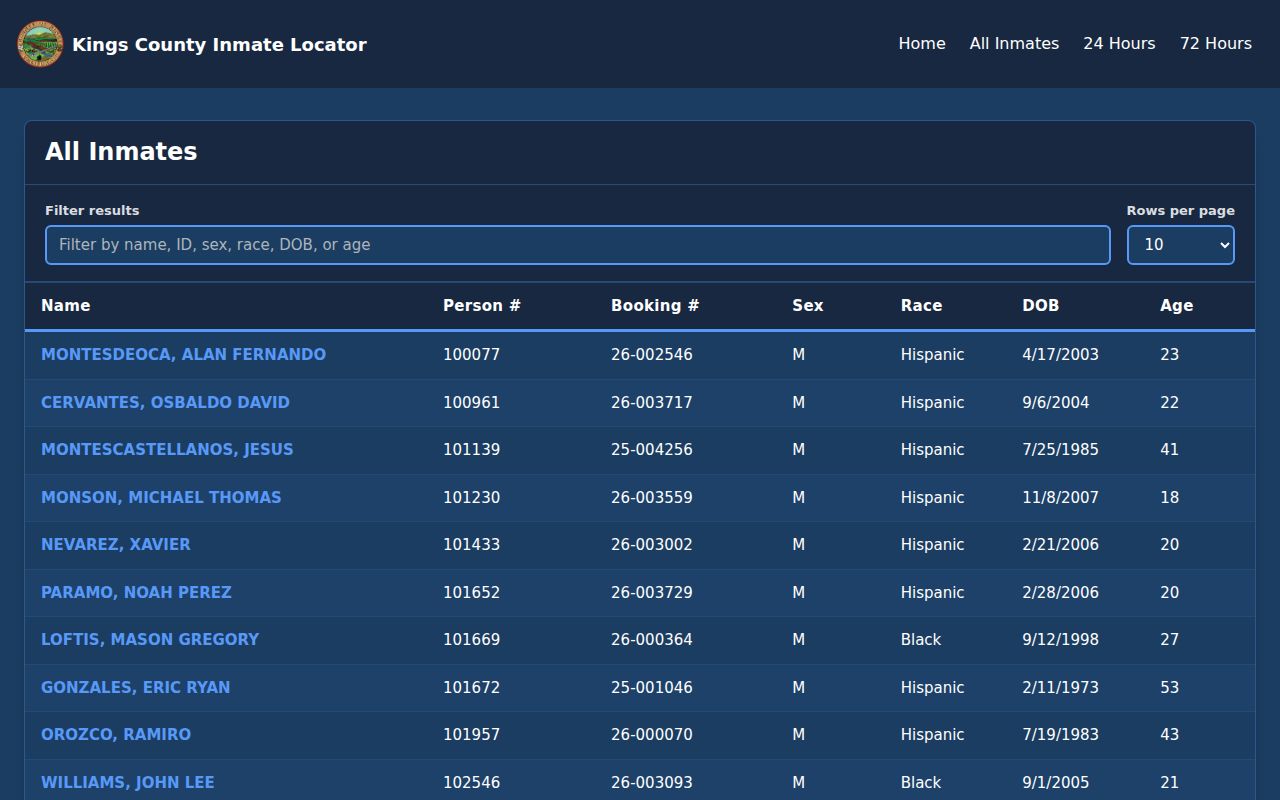Open record for MONTESCASTELLANOS, JESUS
The image size is (1280, 800).
pyautogui.click(x=167, y=450)
